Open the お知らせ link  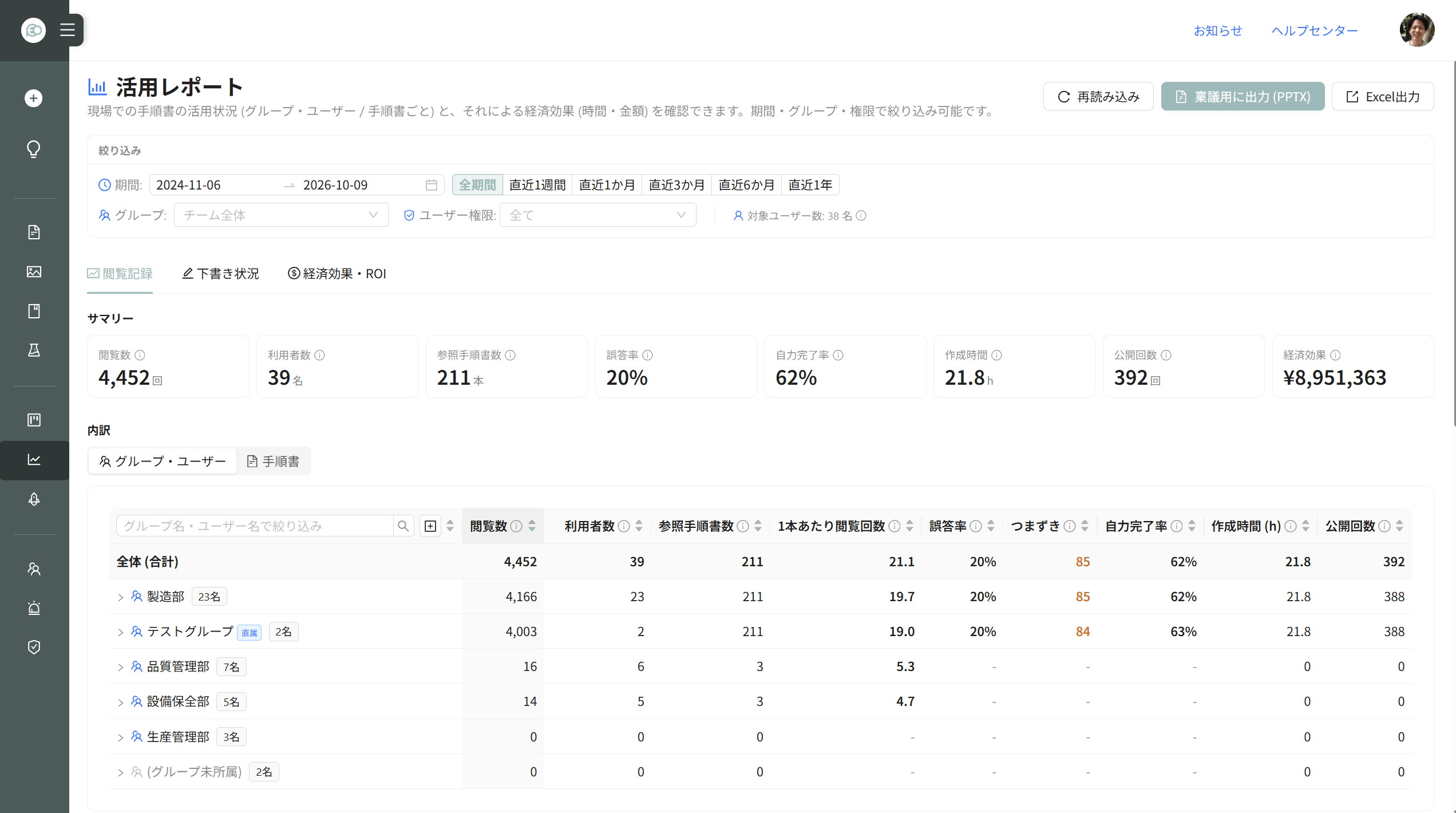tap(1218, 30)
